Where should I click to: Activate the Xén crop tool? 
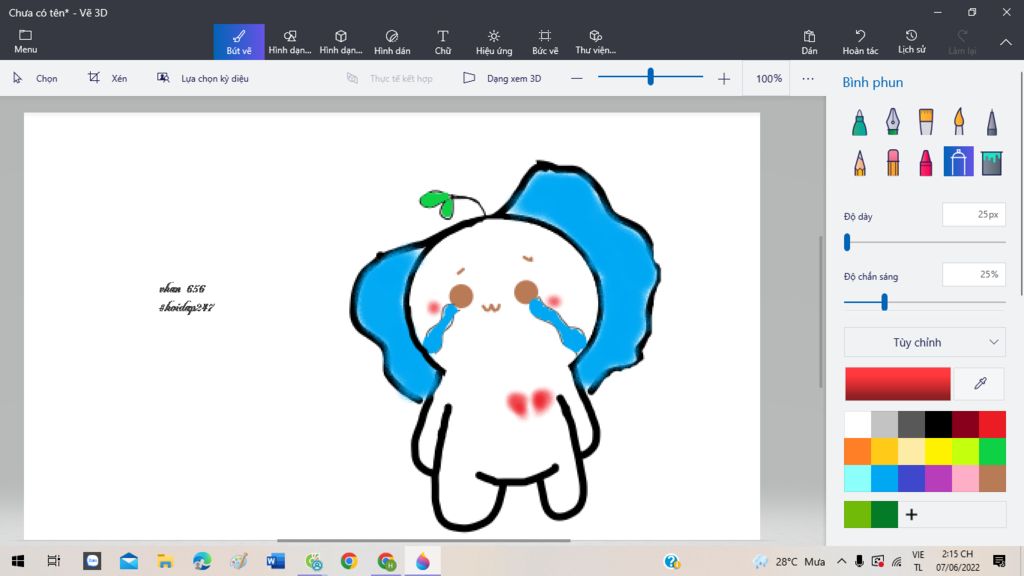pos(108,78)
